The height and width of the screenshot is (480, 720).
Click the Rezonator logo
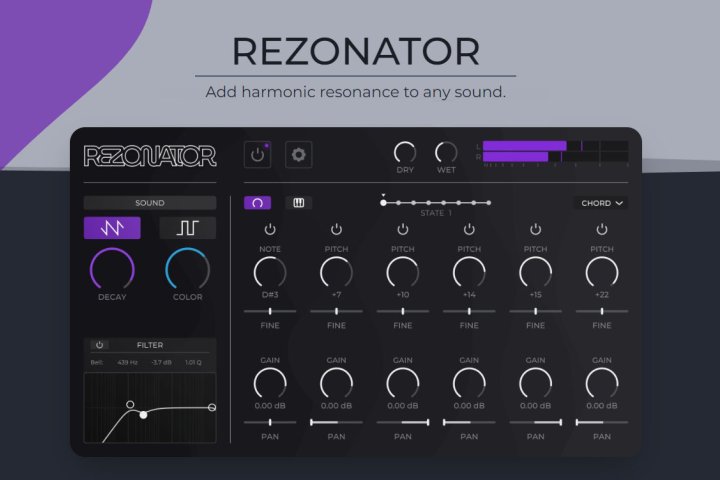(x=150, y=155)
